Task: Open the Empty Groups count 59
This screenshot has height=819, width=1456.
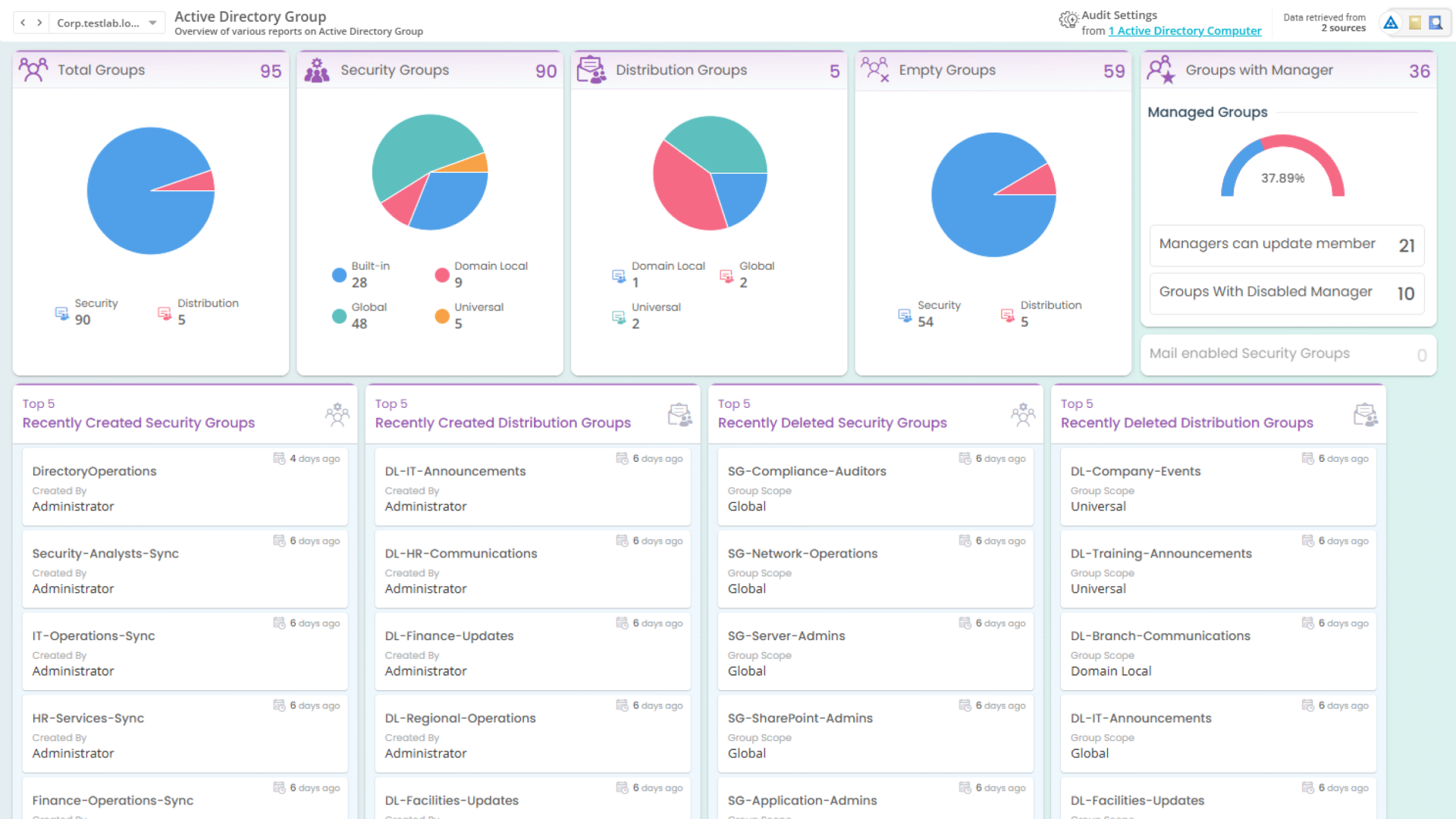Action: click(x=1114, y=71)
